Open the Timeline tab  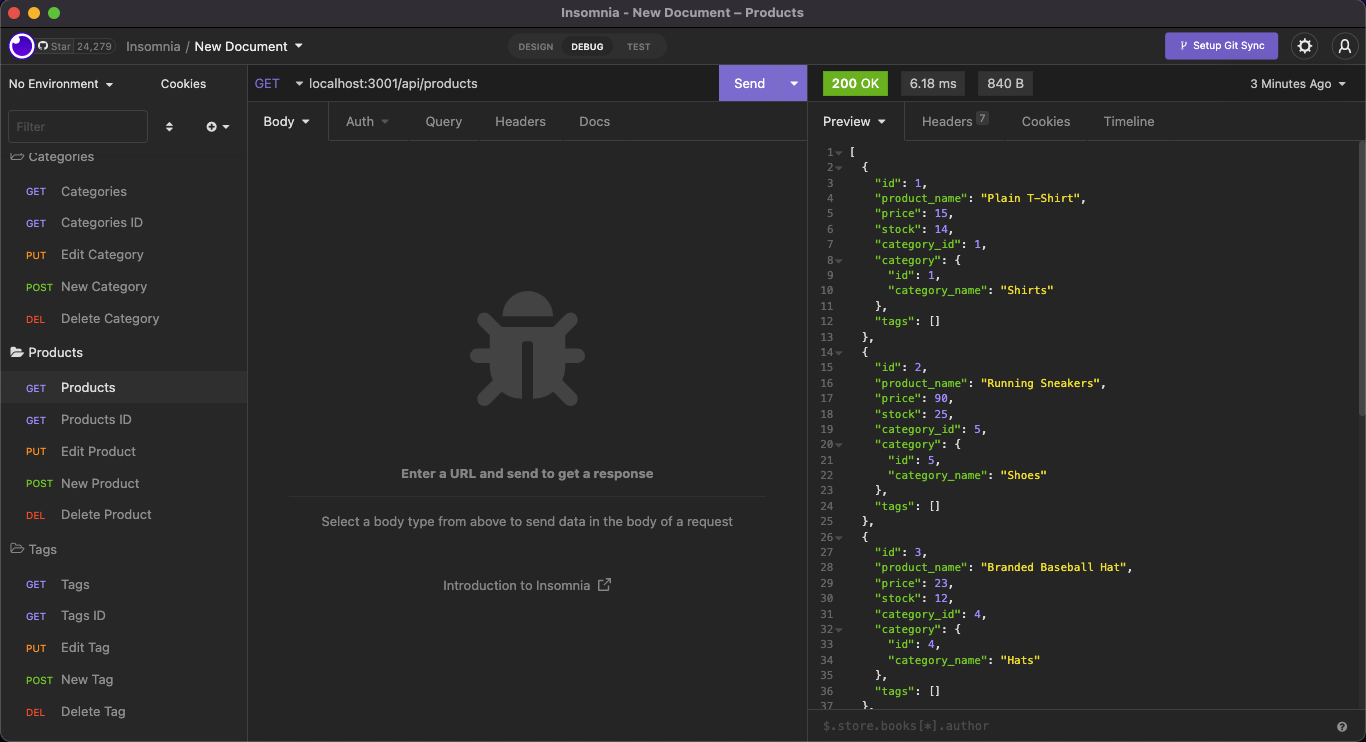click(x=1129, y=121)
